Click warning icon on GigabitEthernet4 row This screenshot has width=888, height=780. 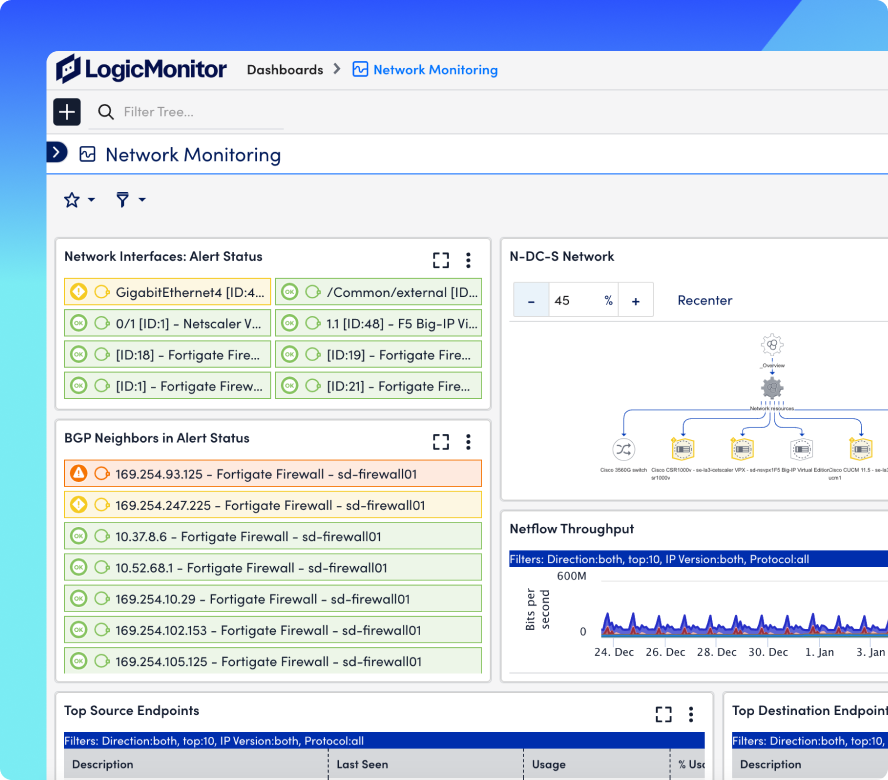[78, 292]
